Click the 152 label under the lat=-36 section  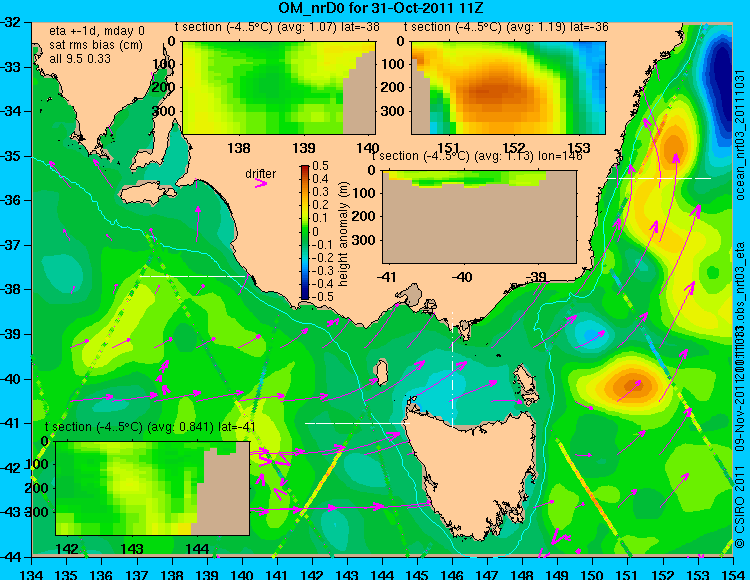pyautogui.click(x=514, y=148)
